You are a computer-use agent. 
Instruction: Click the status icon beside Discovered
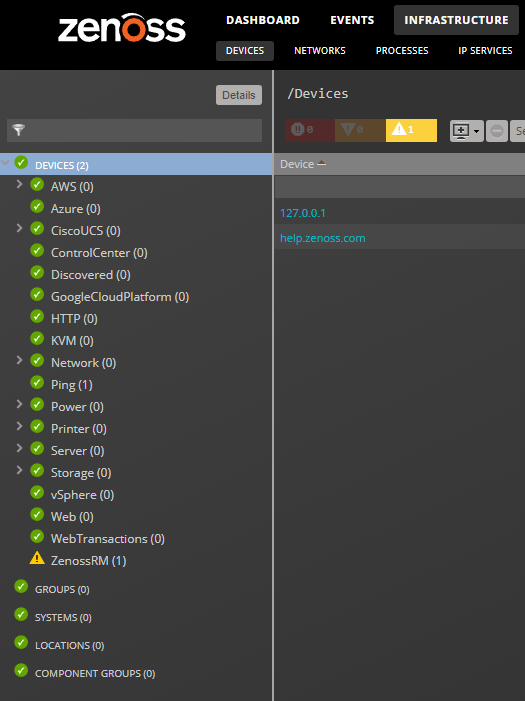(37, 272)
